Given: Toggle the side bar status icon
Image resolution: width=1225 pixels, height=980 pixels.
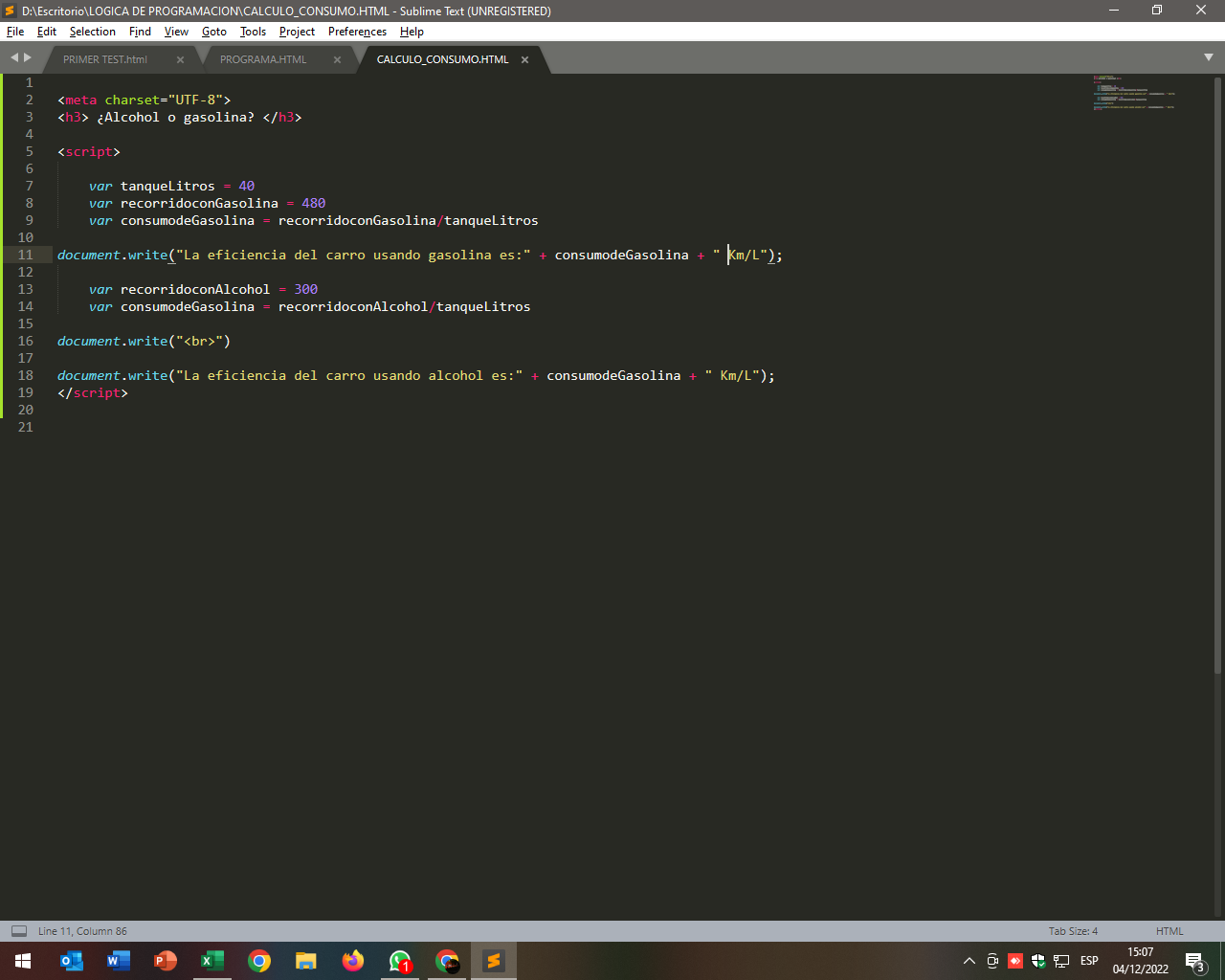Looking at the screenshot, I should (19, 931).
